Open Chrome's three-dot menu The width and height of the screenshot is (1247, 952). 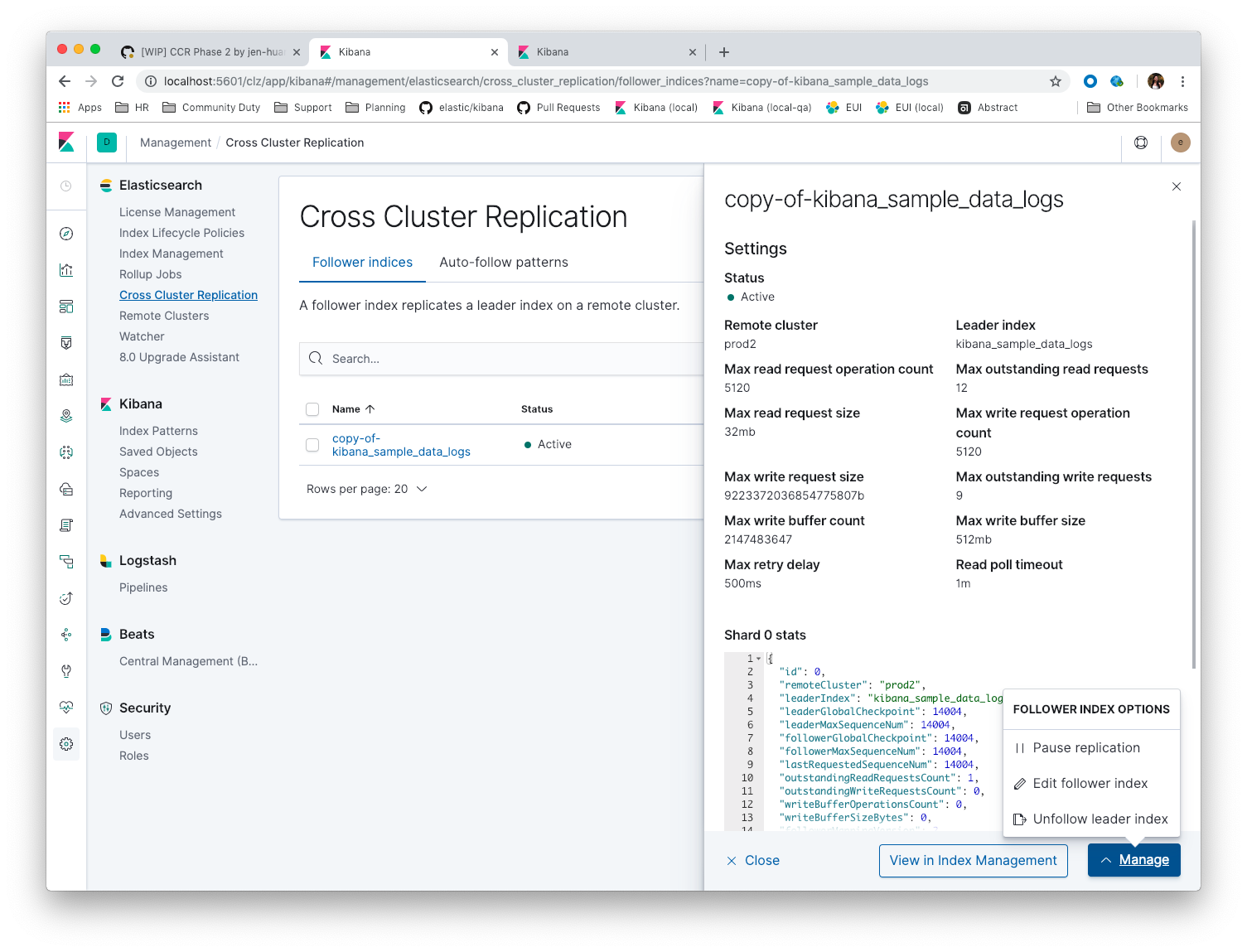click(1183, 81)
